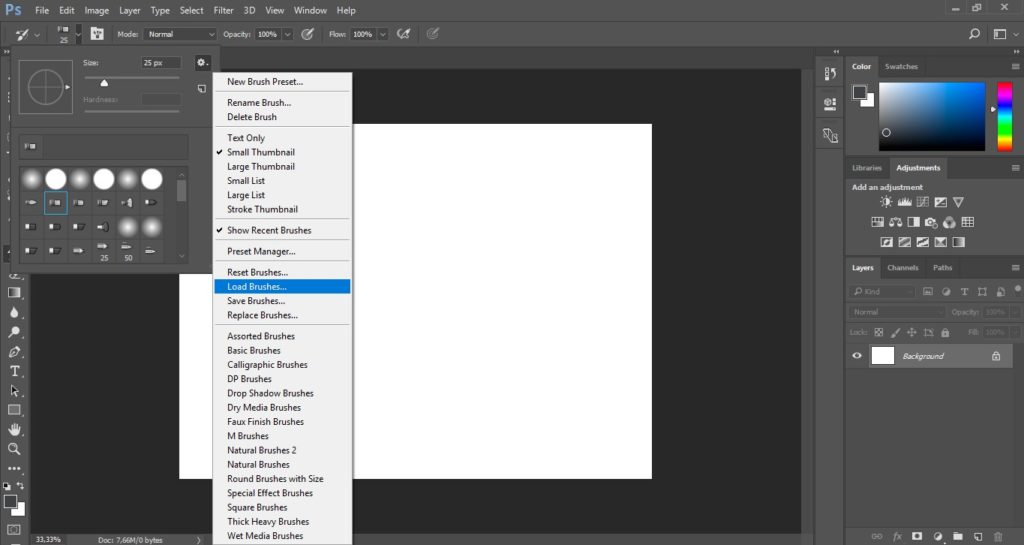The height and width of the screenshot is (545, 1024).
Task: Toggle the brush panel icon in options bar
Action: tap(98, 34)
